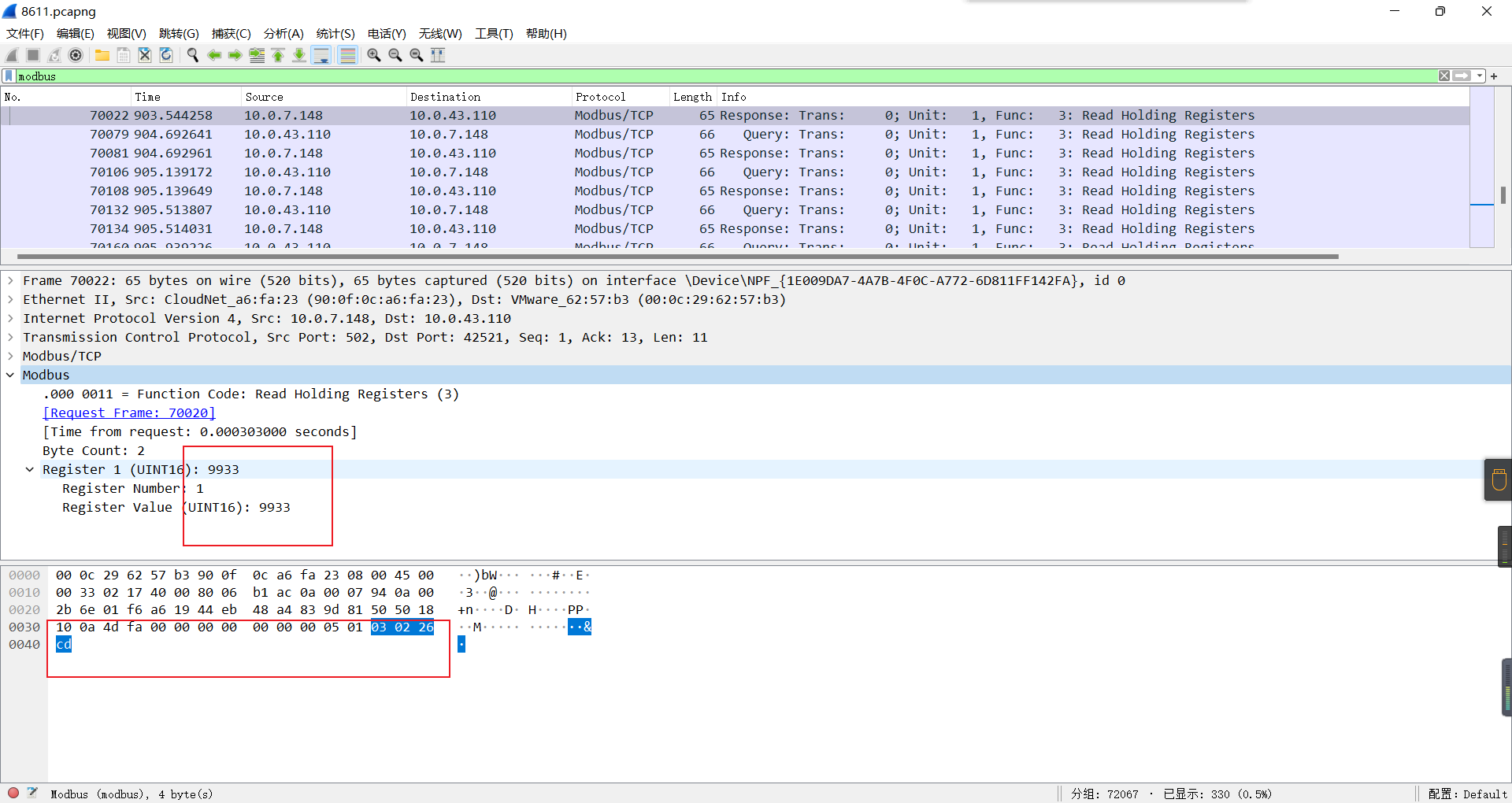Open the 编辑(E) menu
The width and height of the screenshot is (1512, 803).
pos(76,34)
